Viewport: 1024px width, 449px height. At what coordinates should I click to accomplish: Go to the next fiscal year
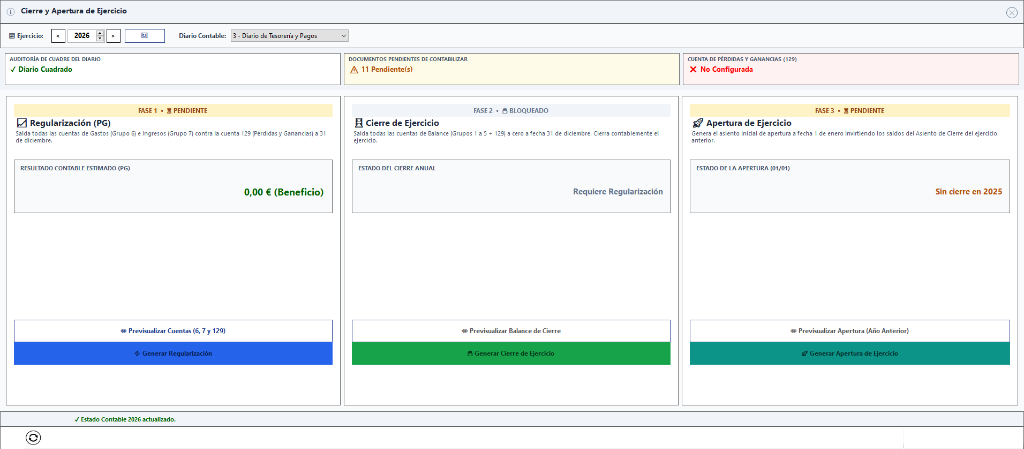(114, 36)
